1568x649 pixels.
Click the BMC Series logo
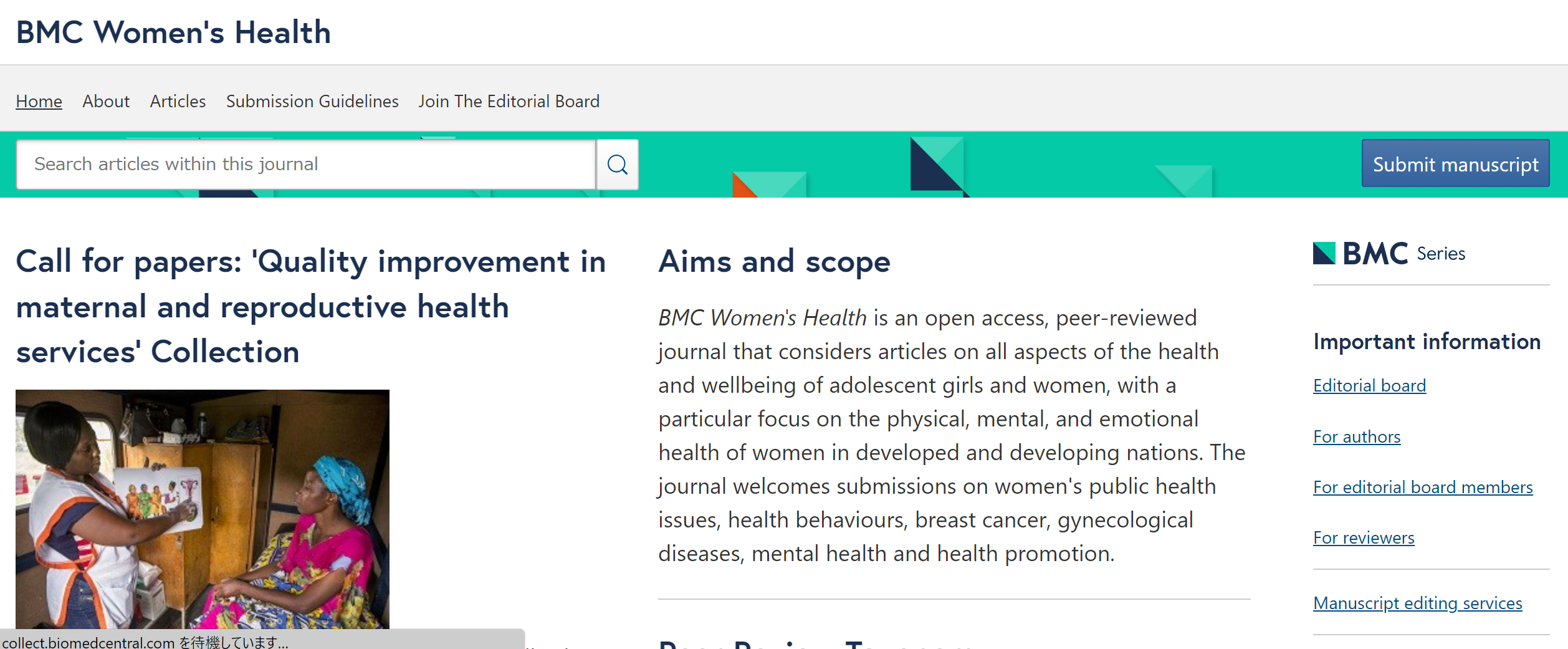(1389, 254)
